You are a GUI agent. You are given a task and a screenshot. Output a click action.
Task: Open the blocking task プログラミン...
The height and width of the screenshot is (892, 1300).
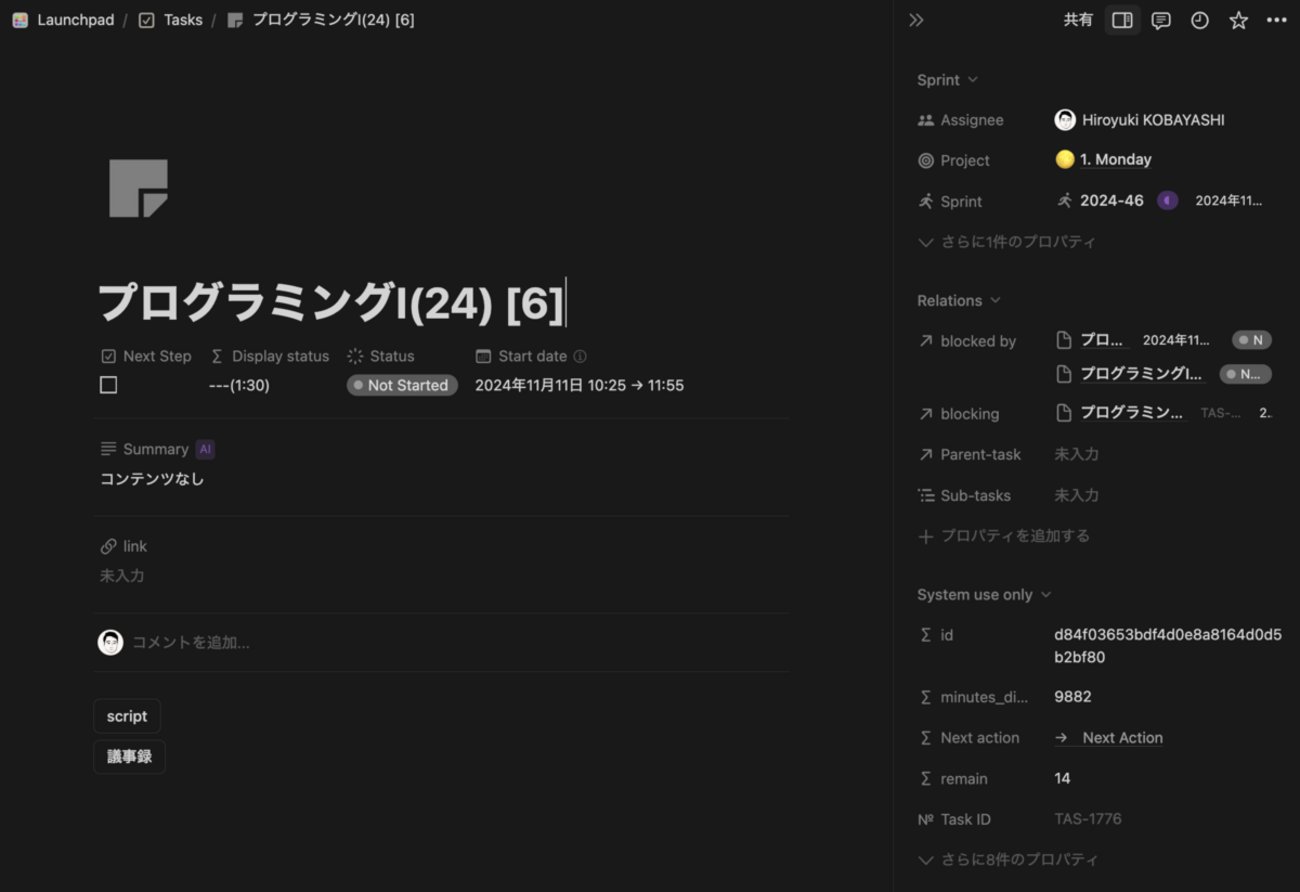[x=1131, y=412]
